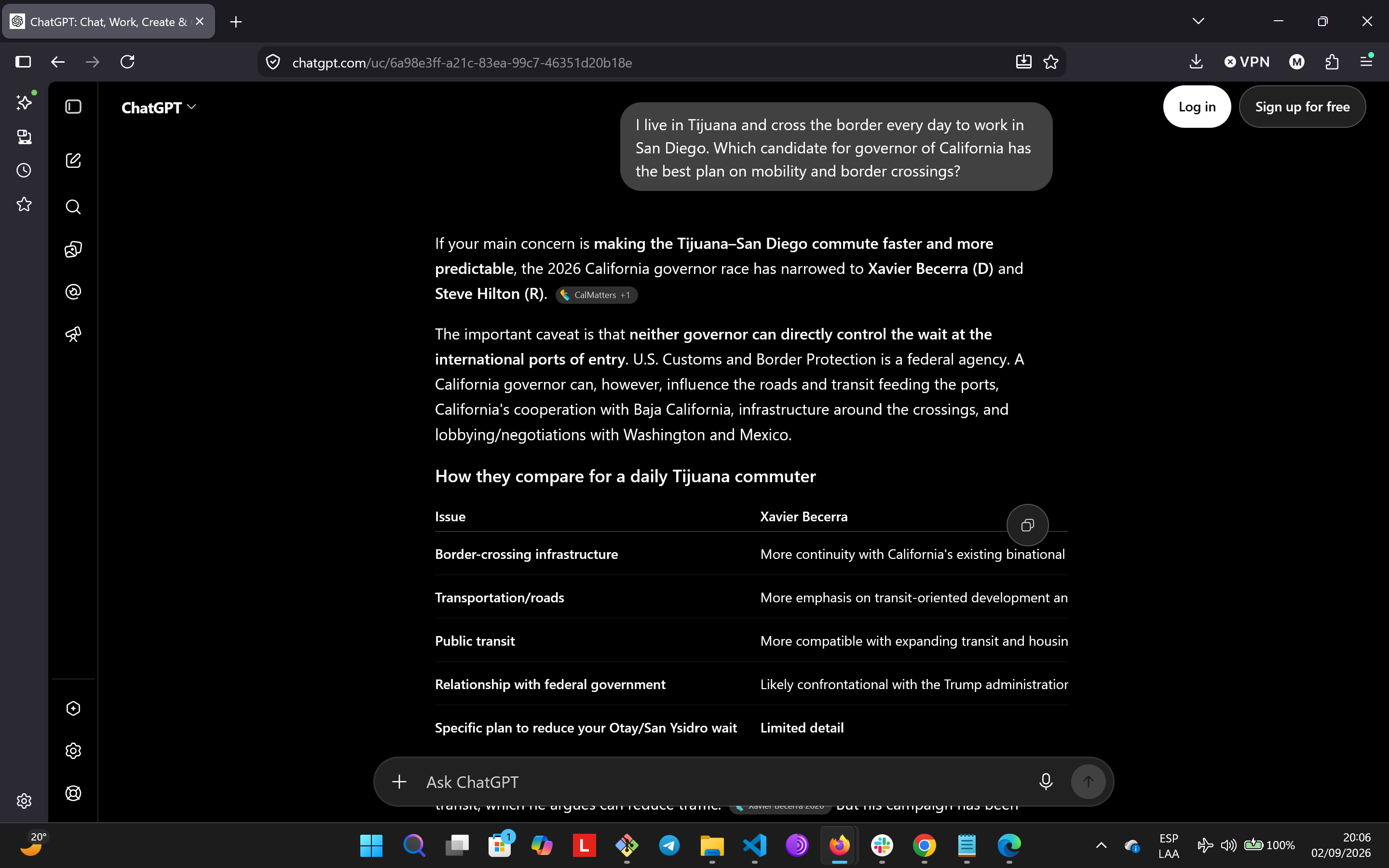Image resolution: width=1389 pixels, height=868 pixels.
Task: Open the ChatGPT settings gear
Action: click(x=73, y=751)
